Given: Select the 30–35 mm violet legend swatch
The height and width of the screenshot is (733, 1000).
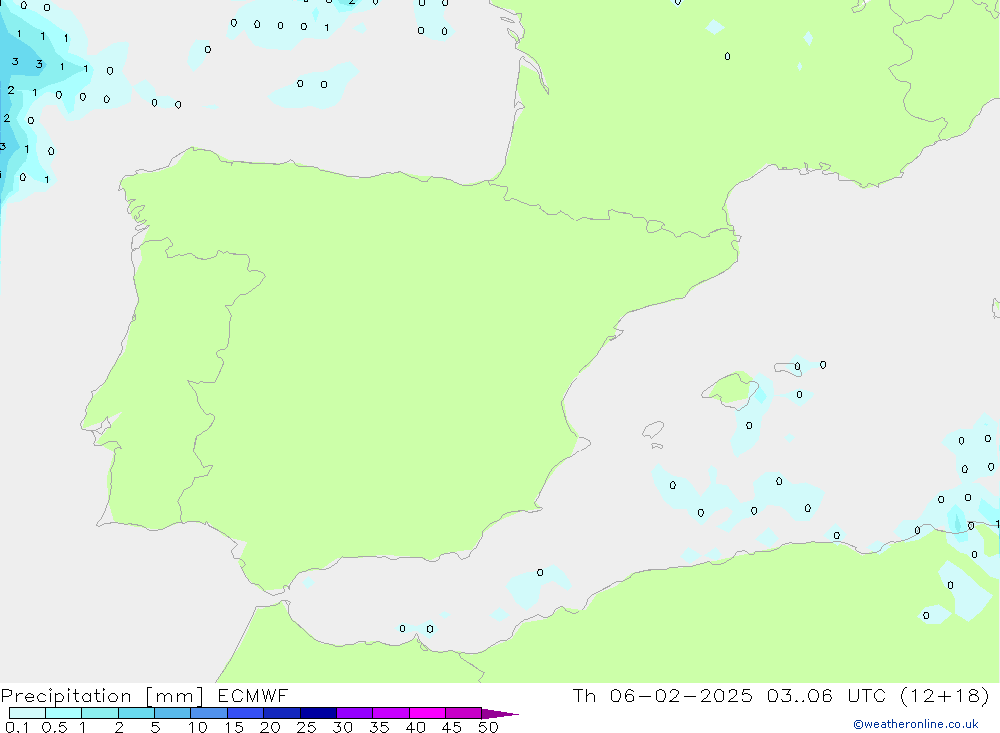Looking at the screenshot, I should 355,713.
